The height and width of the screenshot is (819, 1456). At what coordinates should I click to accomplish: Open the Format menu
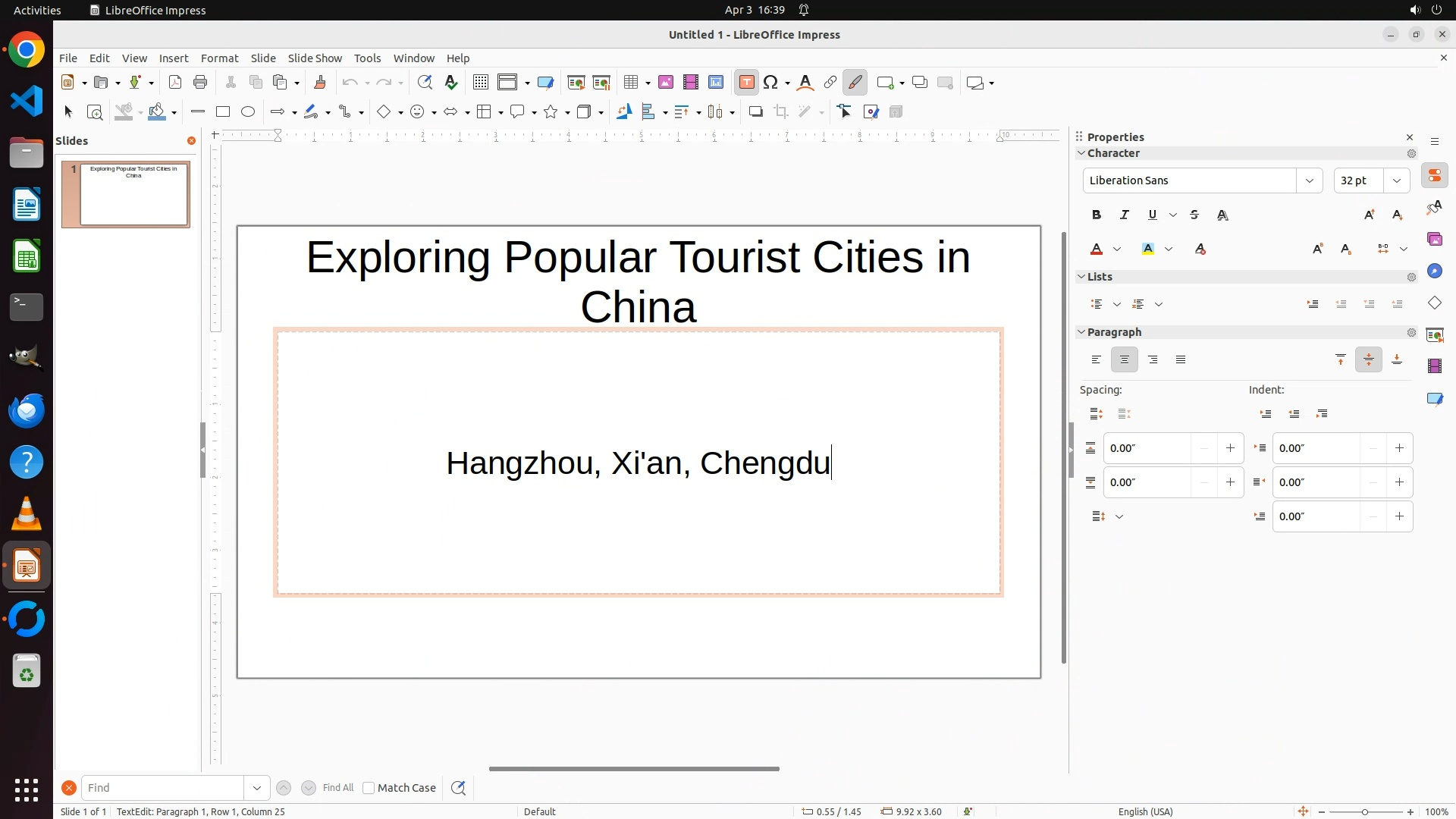pyautogui.click(x=219, y=58)
